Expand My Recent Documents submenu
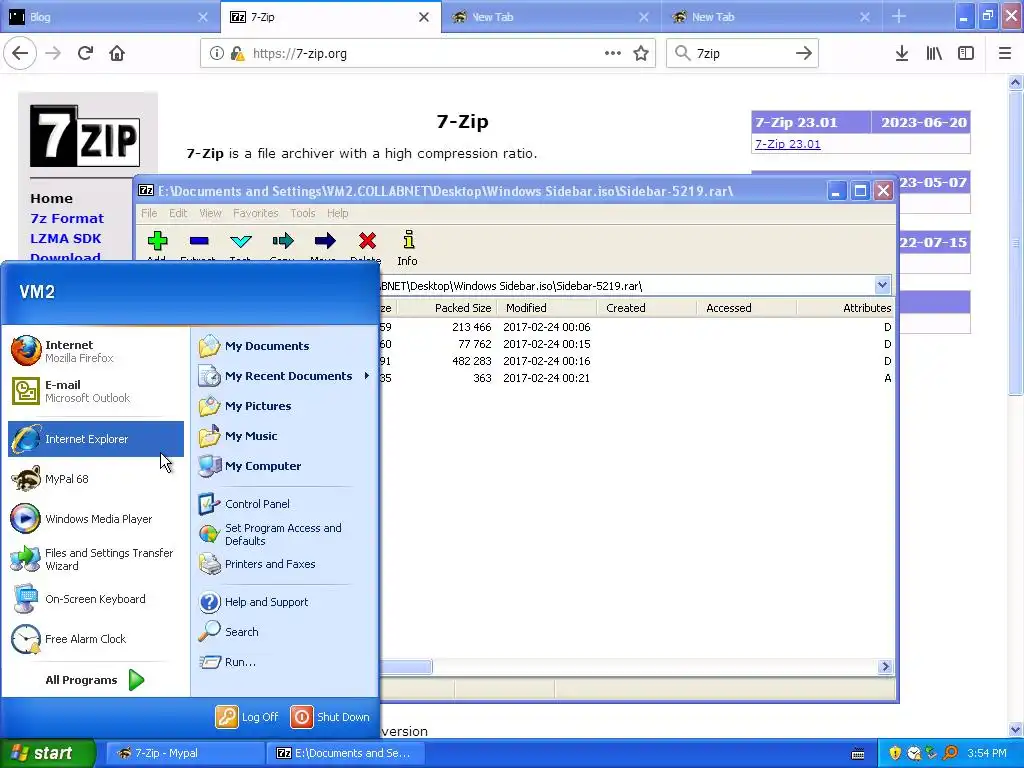 pos(285,376)
